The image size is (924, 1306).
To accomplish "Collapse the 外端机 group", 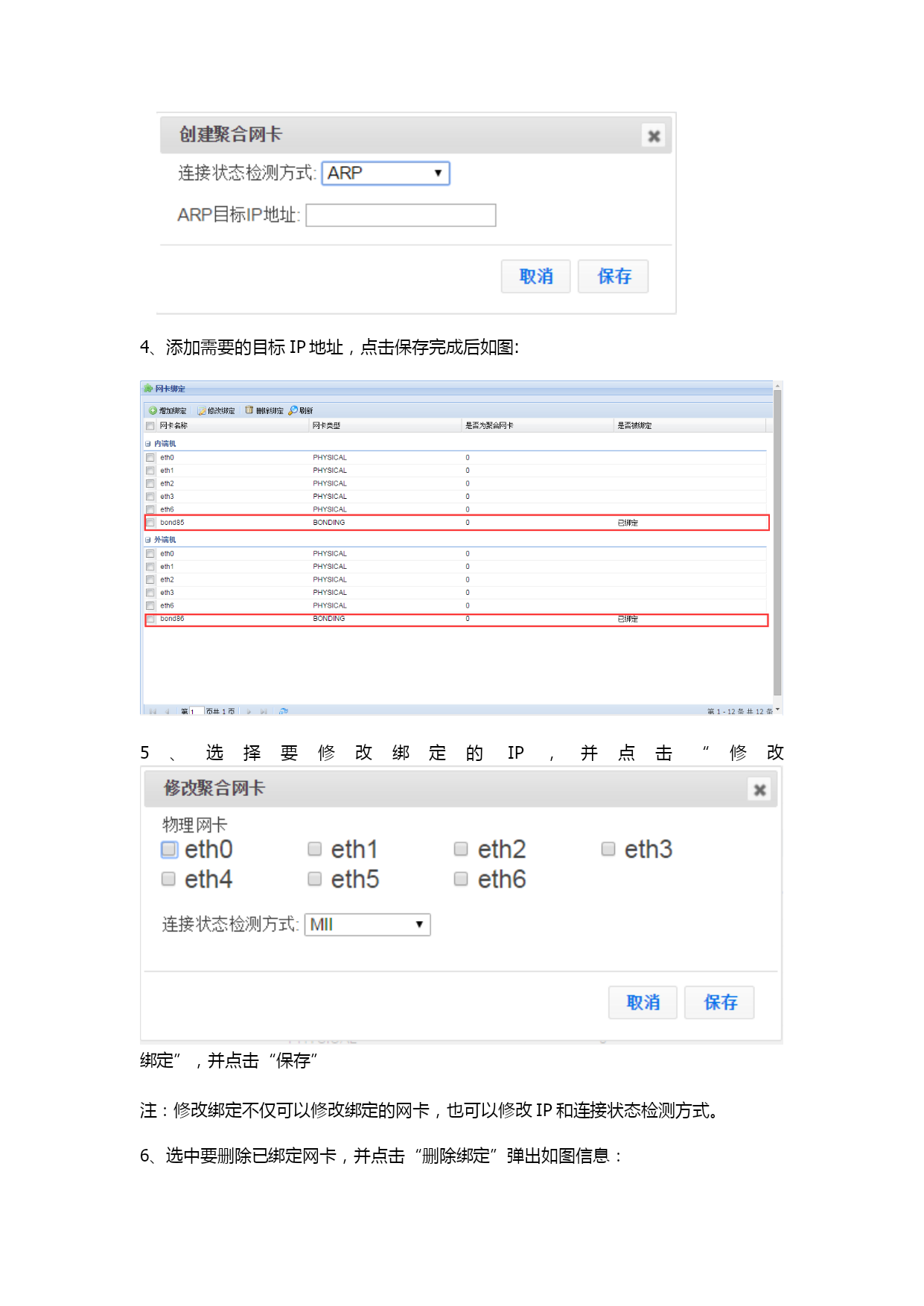I will click(147, 540).
